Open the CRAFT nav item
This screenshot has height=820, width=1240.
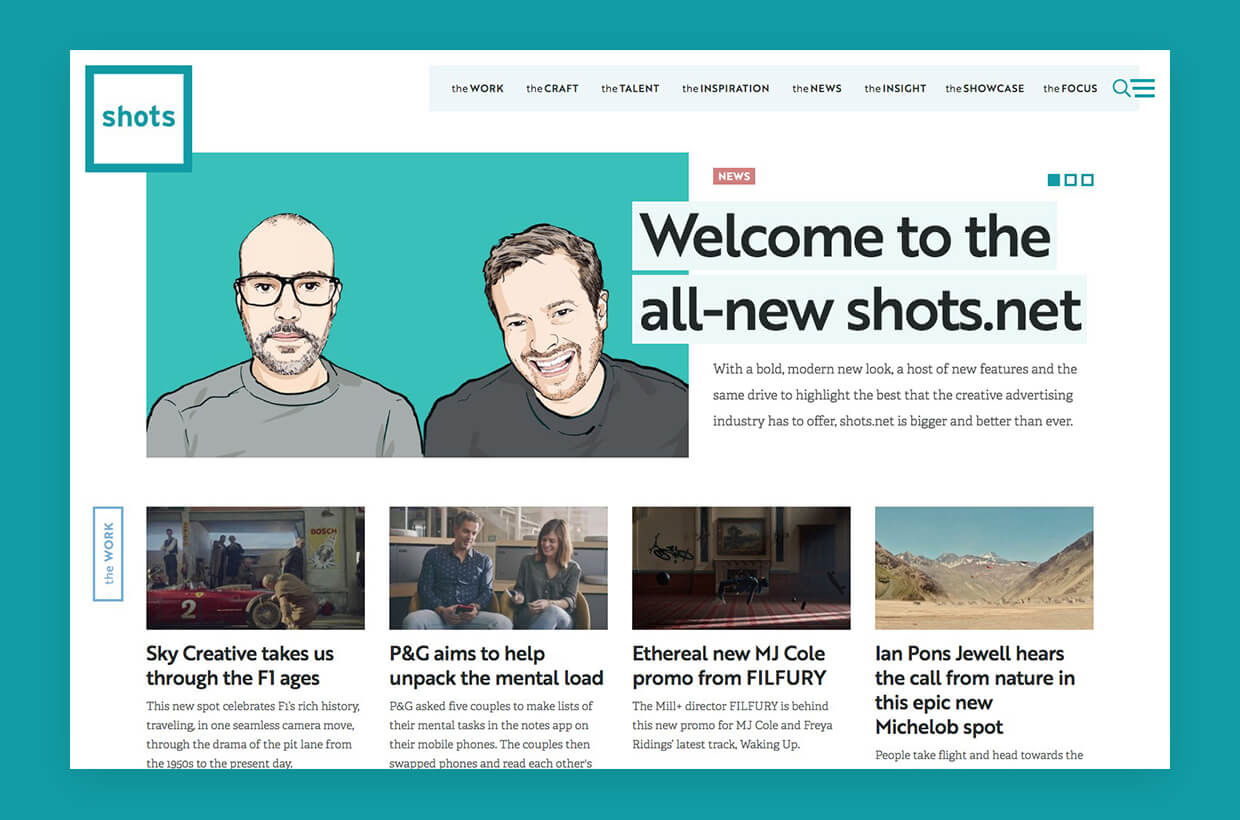(x=552, y=88)
